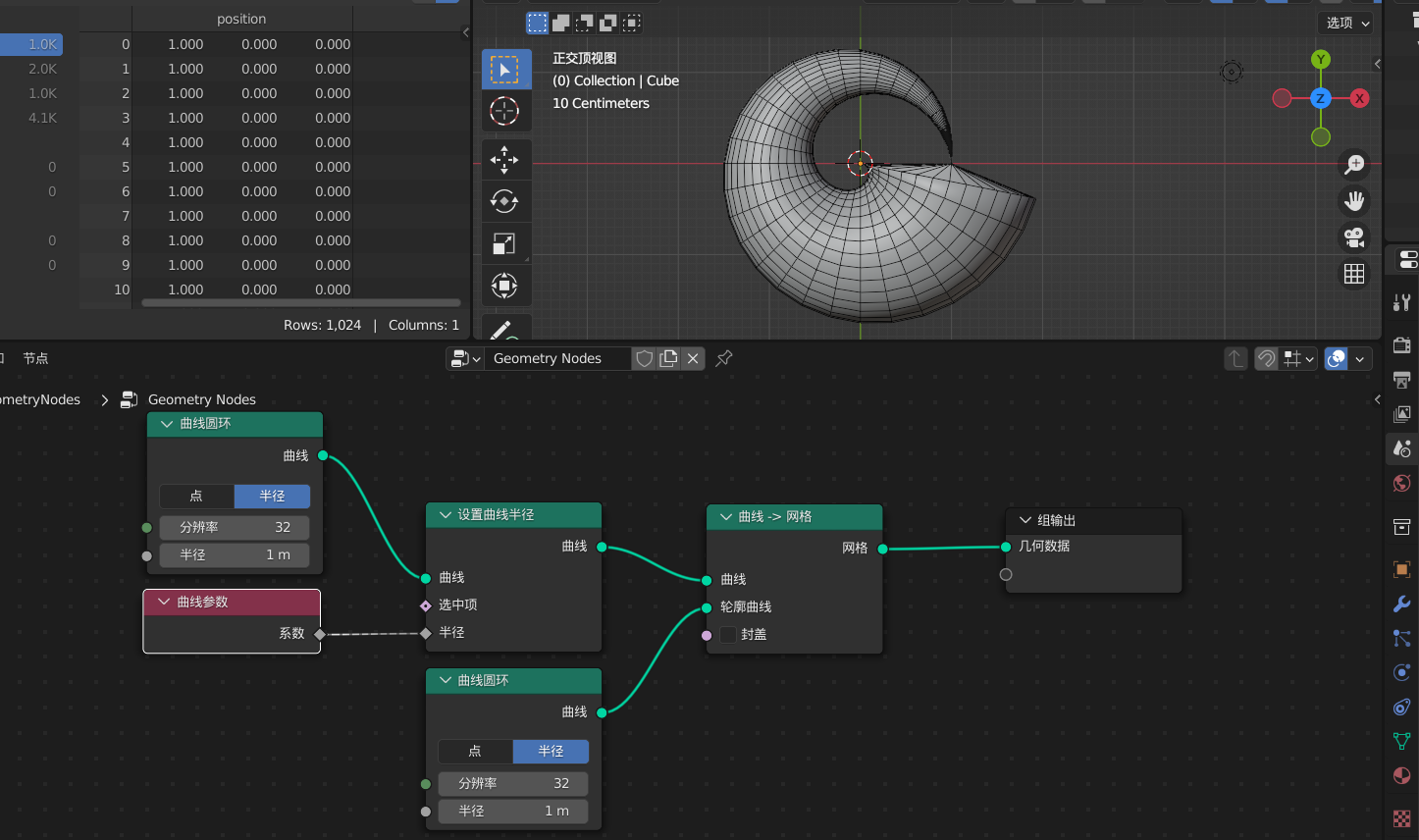Viewport: 1419px width, 840px height.
Task: Select 点 mode in lower 曲线圆环 node
Action: (x=475, y=752)
